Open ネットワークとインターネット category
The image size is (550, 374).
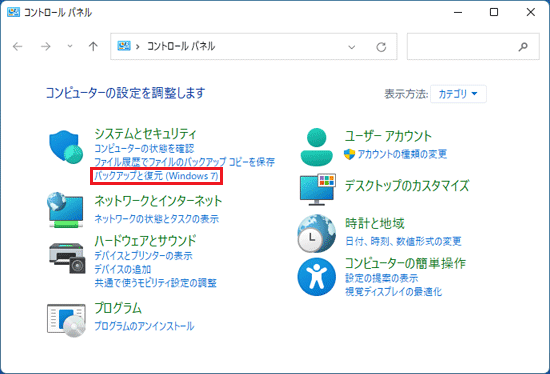pos(158,201)
